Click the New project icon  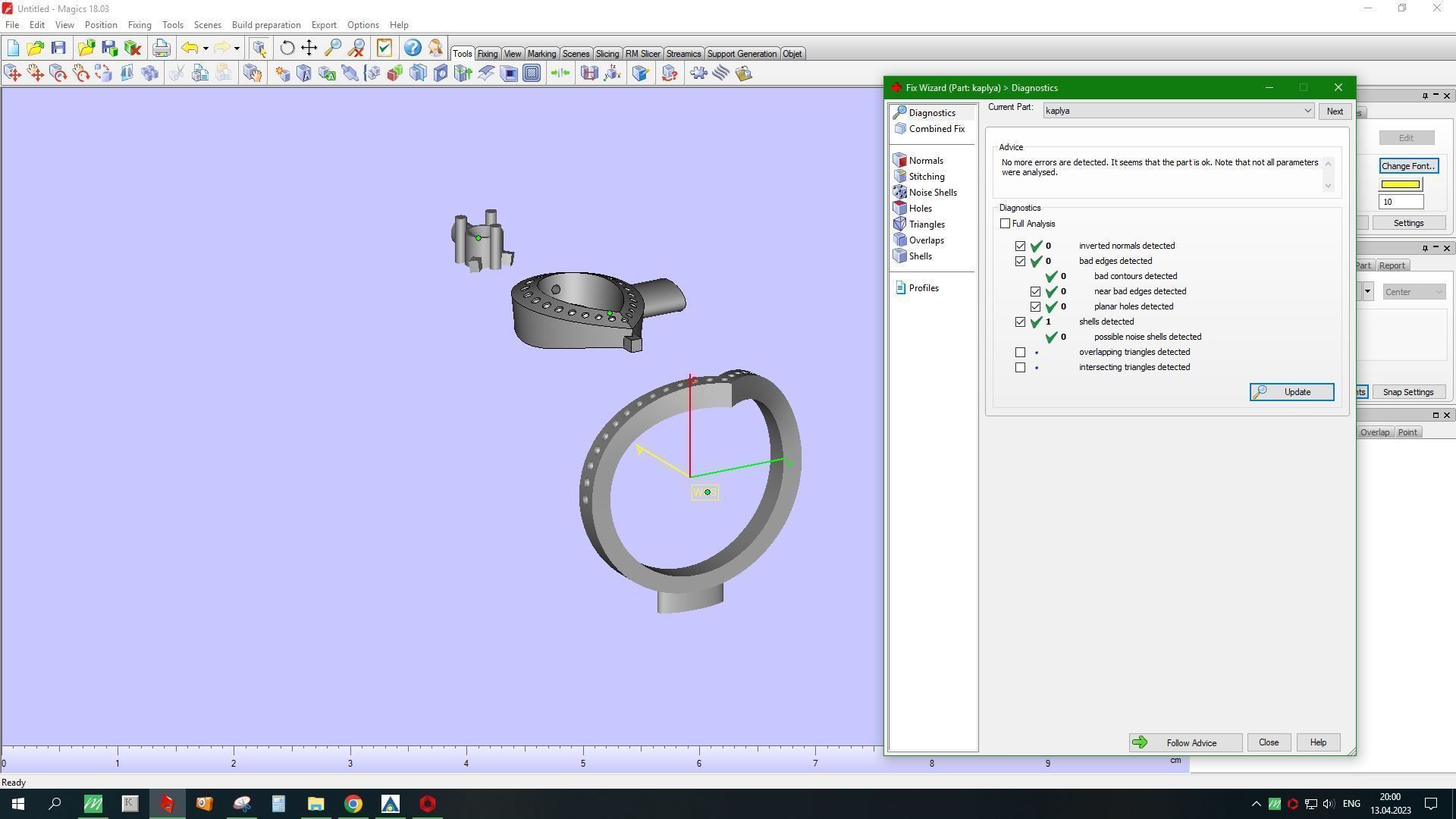tap(13, 49)
